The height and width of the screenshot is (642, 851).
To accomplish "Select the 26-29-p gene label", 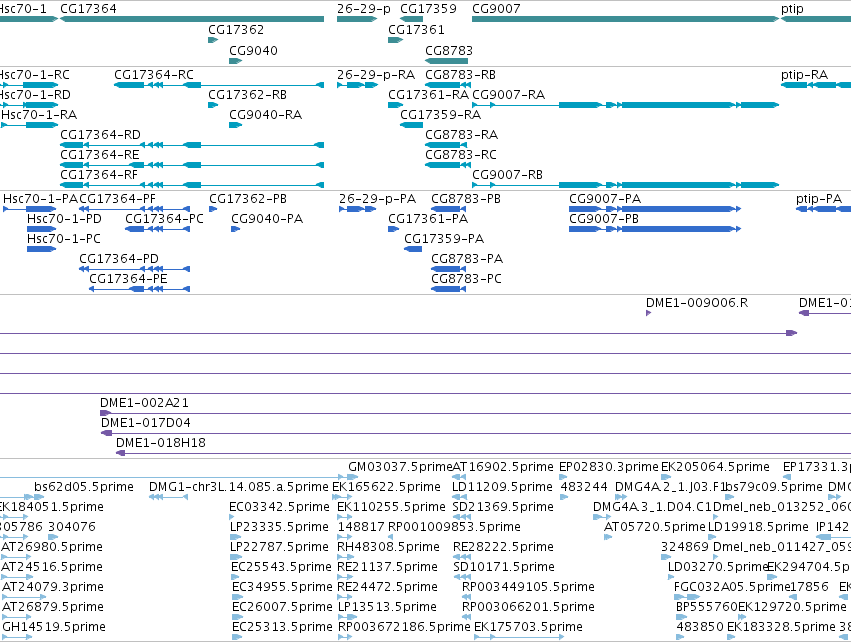I will click(x=364, y=9).
